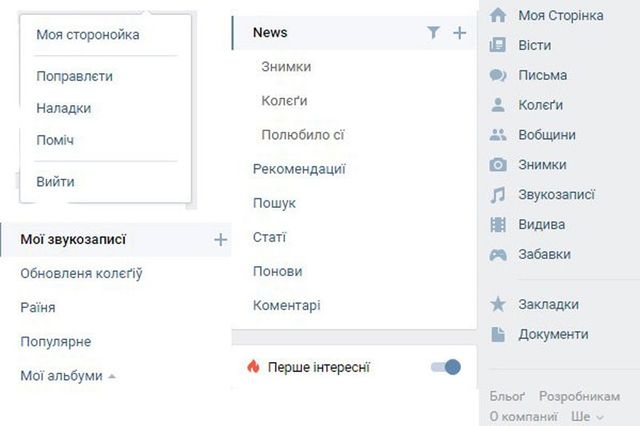
Task: Open the groups icon next to Вобщини
Action: pyautogui.click(x=498, y=135)
